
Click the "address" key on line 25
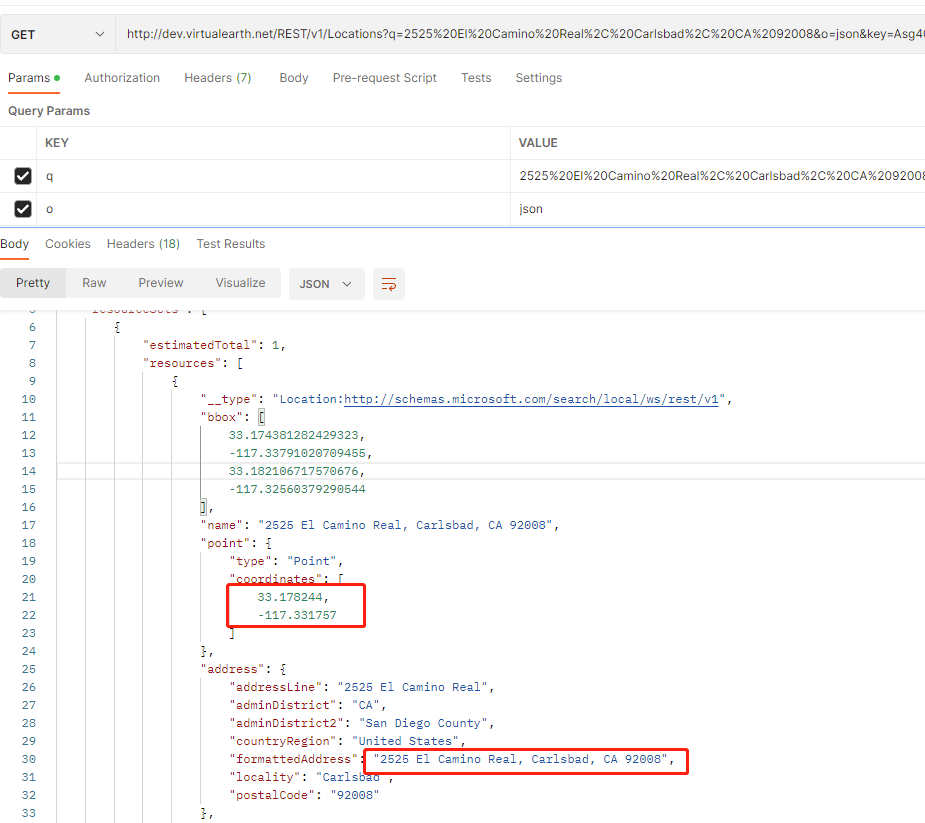232,669
